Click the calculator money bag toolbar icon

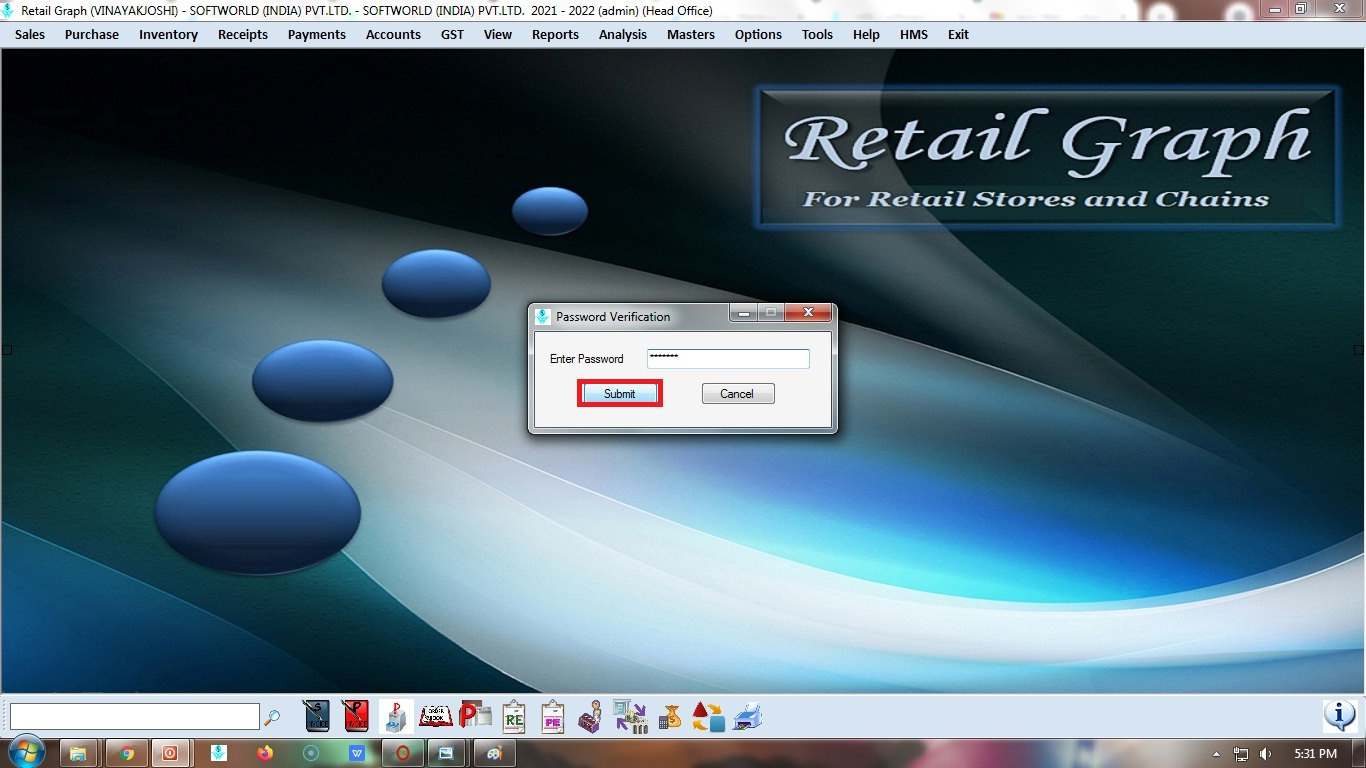coord(669,716)
